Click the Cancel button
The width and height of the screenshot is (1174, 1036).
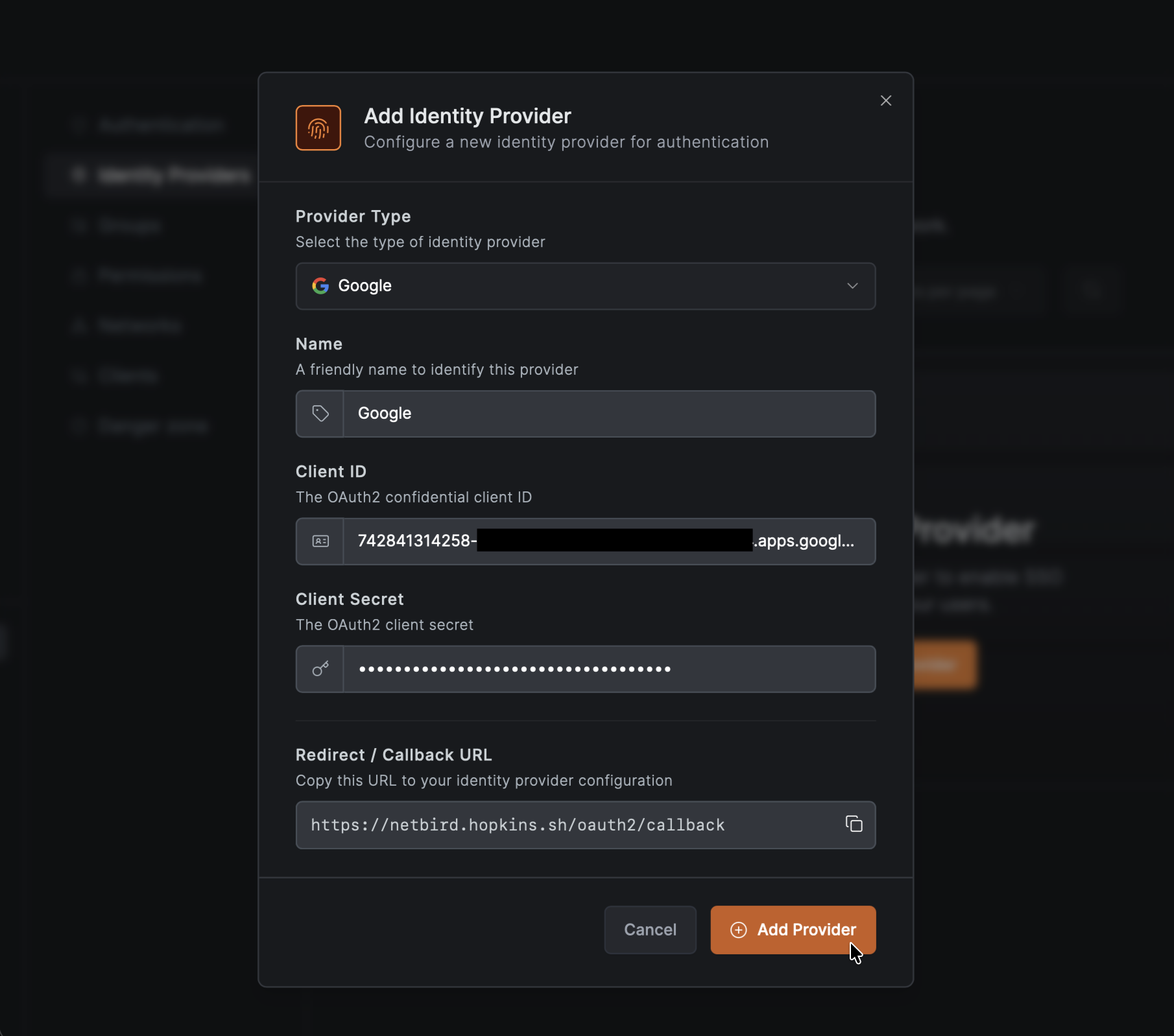coord(650,930)
